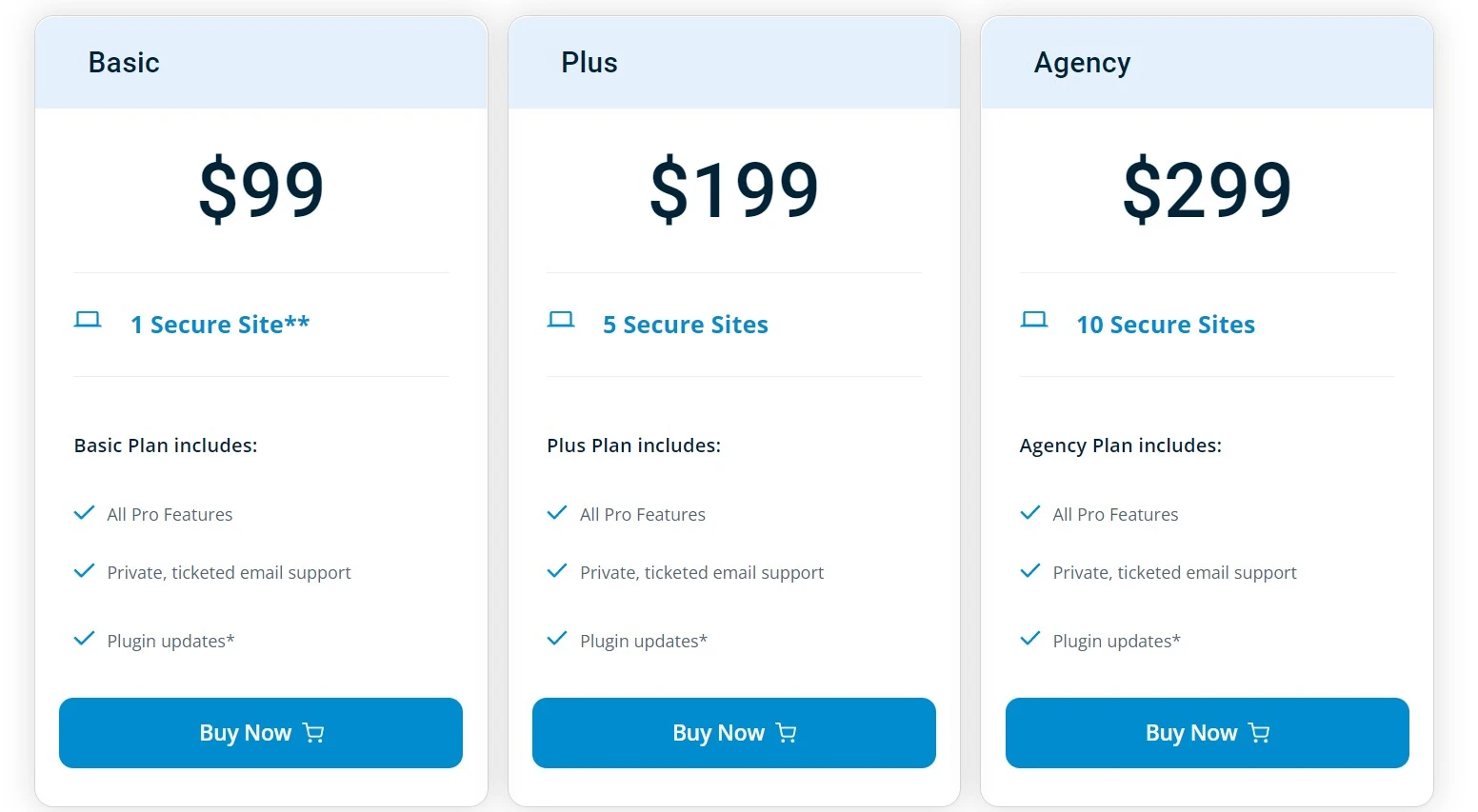Click the cart icon on Basic Buy Now
Viewport: 1478px width, 812px height.
(x=313, y=733)
